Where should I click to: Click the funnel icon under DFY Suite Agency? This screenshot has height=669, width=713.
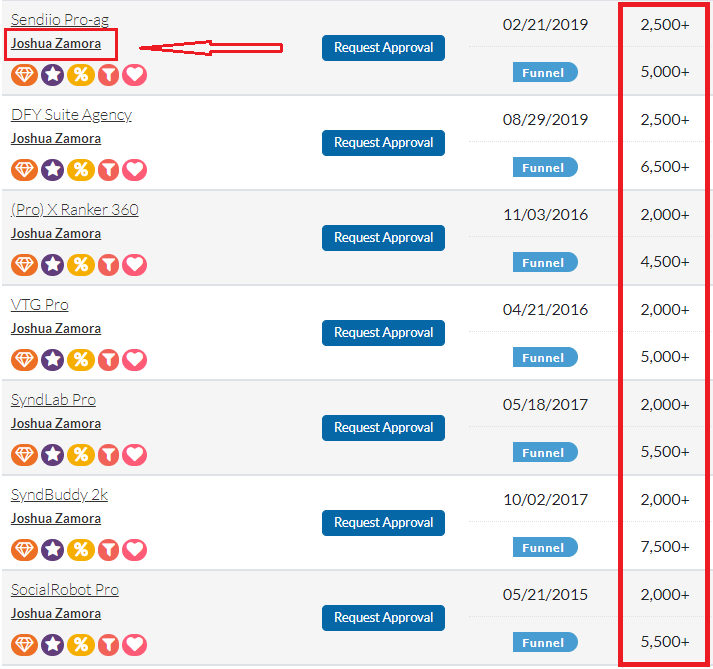pos(108,170)
